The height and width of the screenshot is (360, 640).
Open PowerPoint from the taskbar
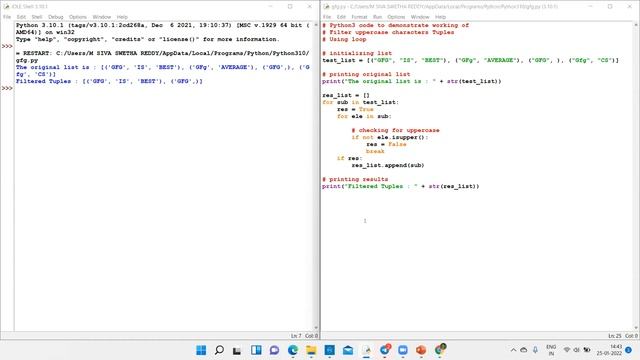pyautogui.click(x=421, y=350)
